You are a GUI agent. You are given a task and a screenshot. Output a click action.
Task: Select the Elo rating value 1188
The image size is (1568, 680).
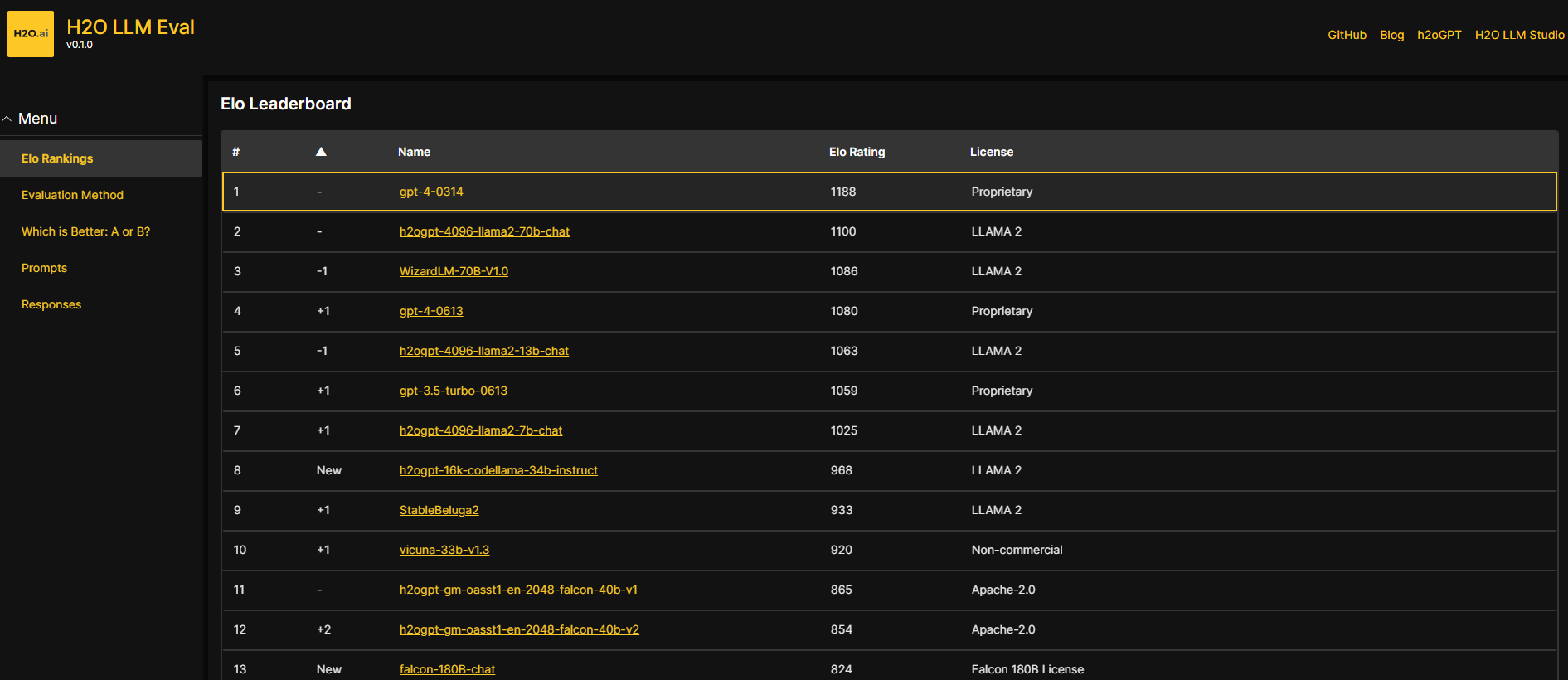point(843,192)
